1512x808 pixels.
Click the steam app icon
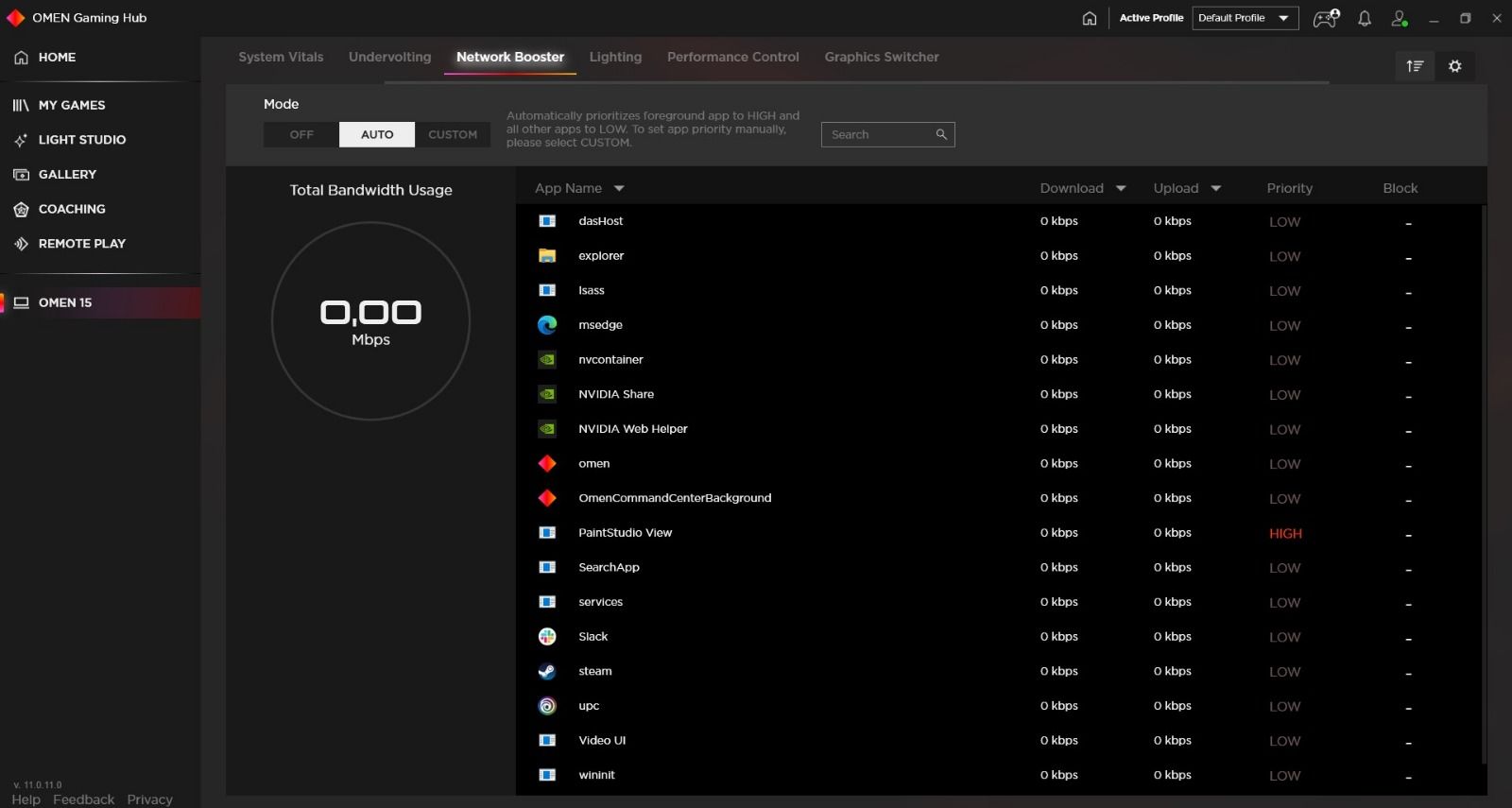click(x=547, y=671)
